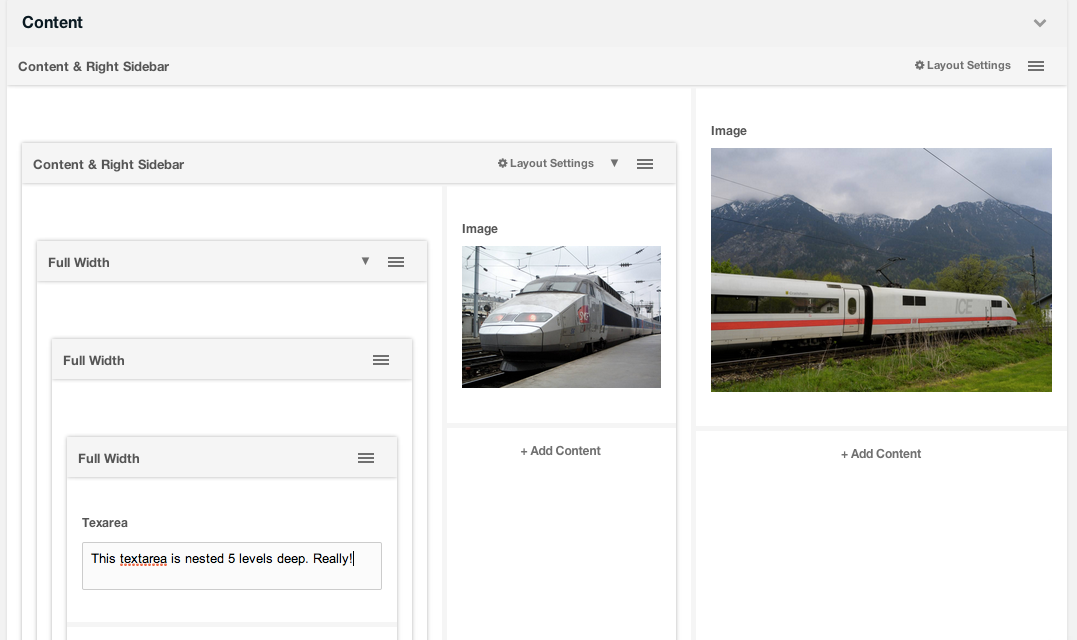Open the outer layout's Layout Settings link
This screenshot has width=1077, height=640.
point(962,65)
